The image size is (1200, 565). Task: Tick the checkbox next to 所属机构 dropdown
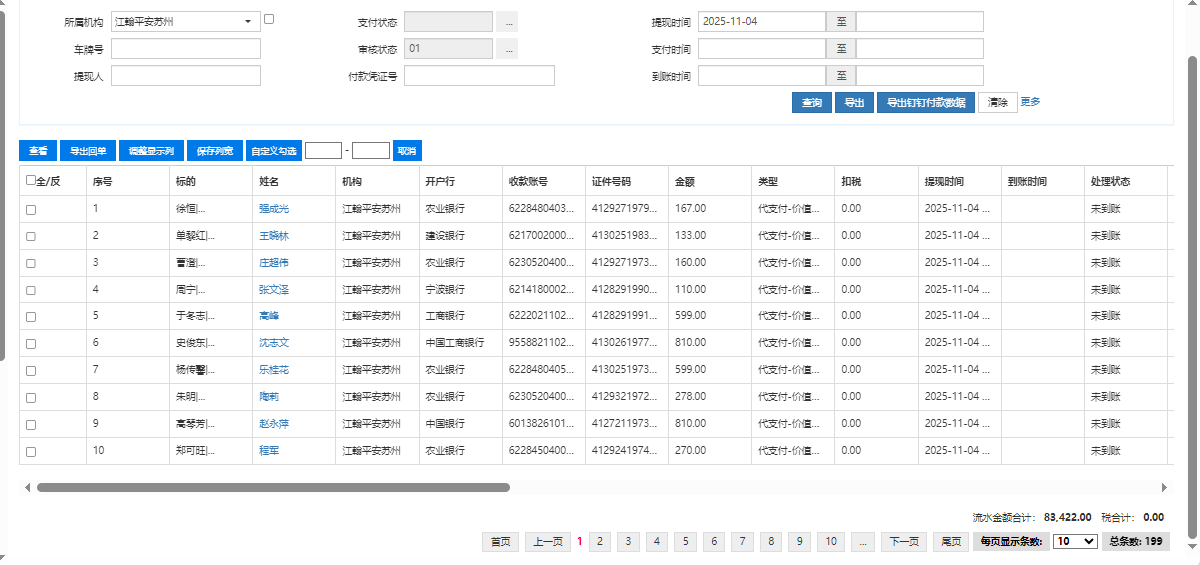click(x=269, y=19)
